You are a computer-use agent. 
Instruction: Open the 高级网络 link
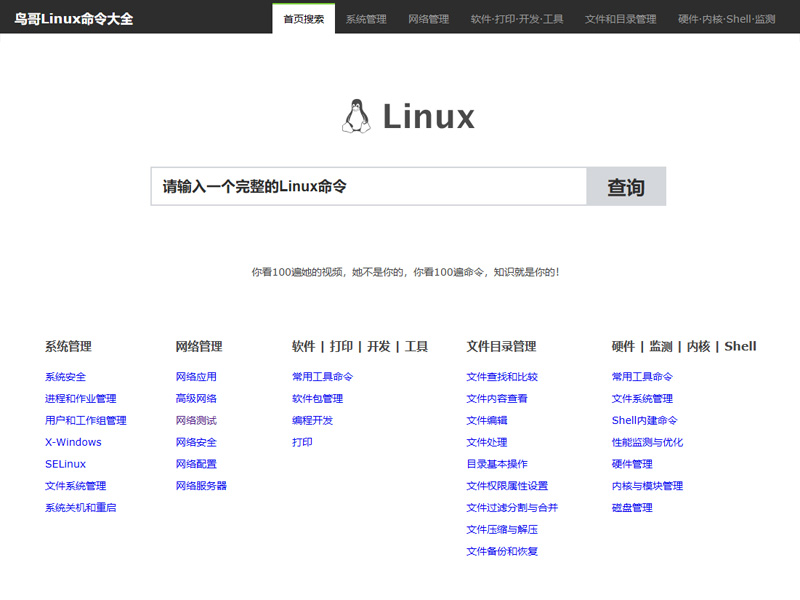(x=196, y=399)
